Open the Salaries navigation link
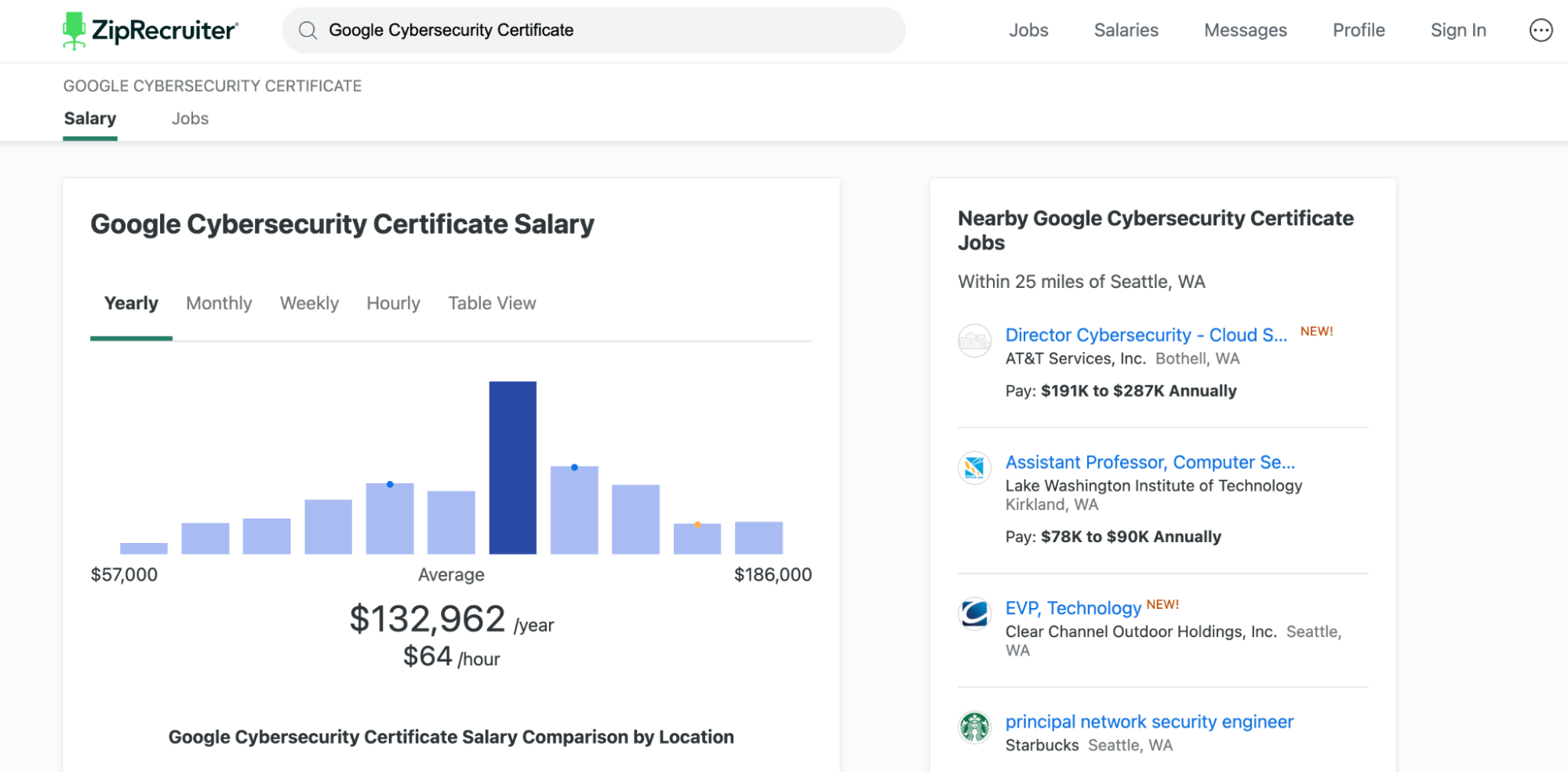The width and height of the screenshot is (1568, 772). coord(1126,31)
